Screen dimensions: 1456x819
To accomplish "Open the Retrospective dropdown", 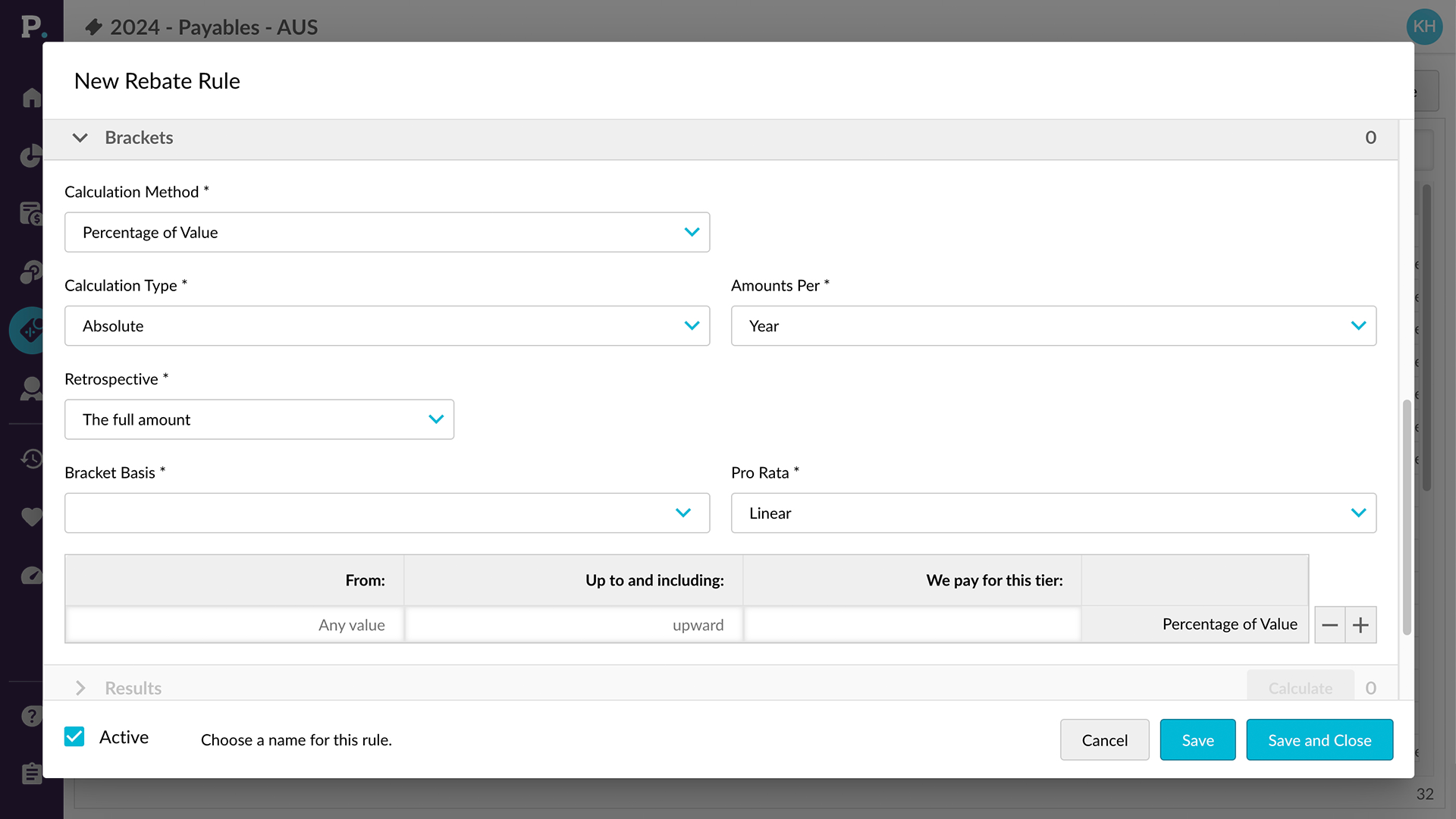I will (x=259, y=419).
